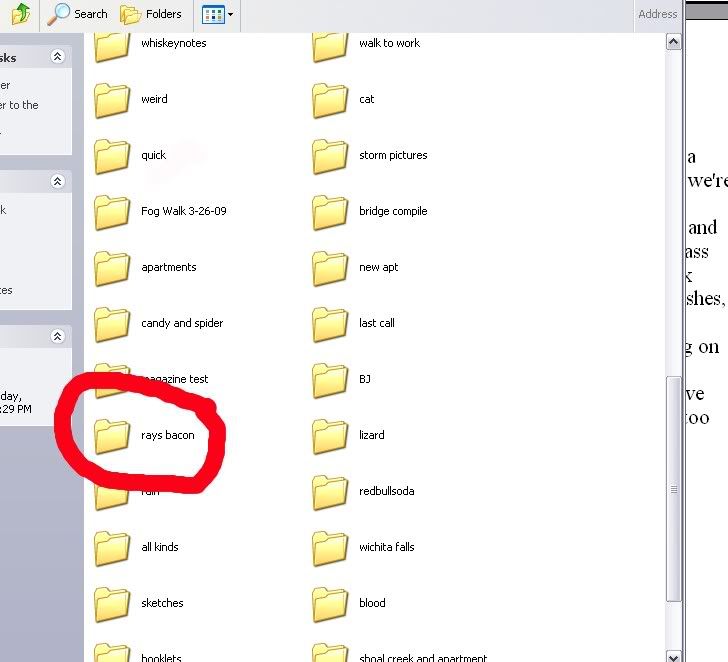Select the redbullsoda folder icon
Viewport: 728px width, 662px height.
(x=330, y=492)
